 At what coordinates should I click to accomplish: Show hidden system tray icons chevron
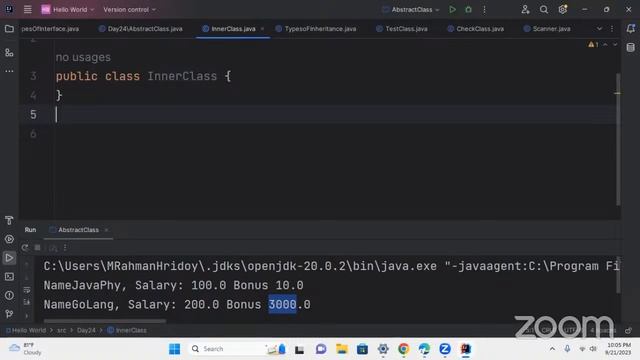pyautogui.click(x=552, y=349)
